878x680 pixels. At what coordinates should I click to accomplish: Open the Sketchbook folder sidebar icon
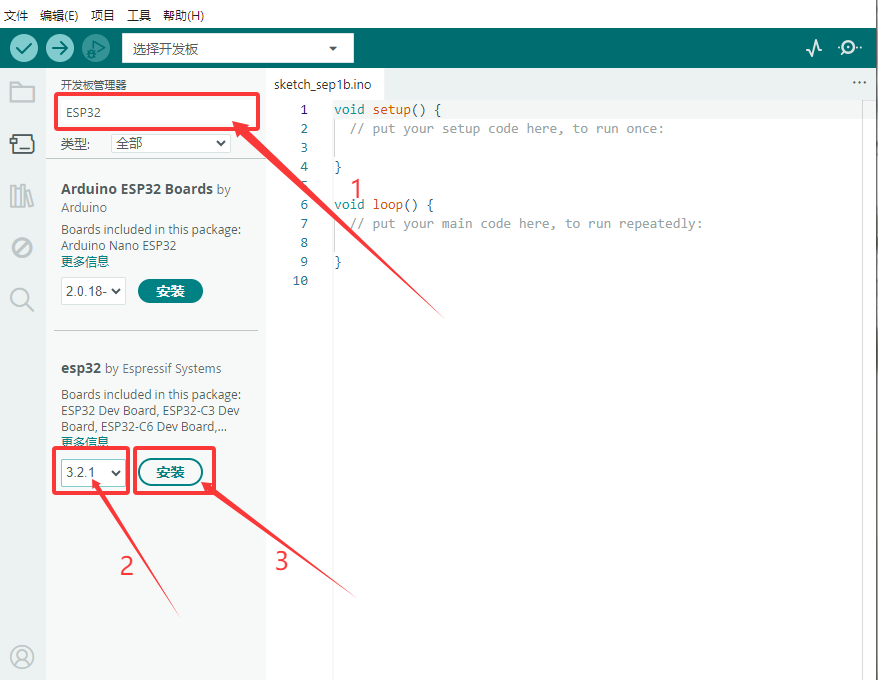22,92
